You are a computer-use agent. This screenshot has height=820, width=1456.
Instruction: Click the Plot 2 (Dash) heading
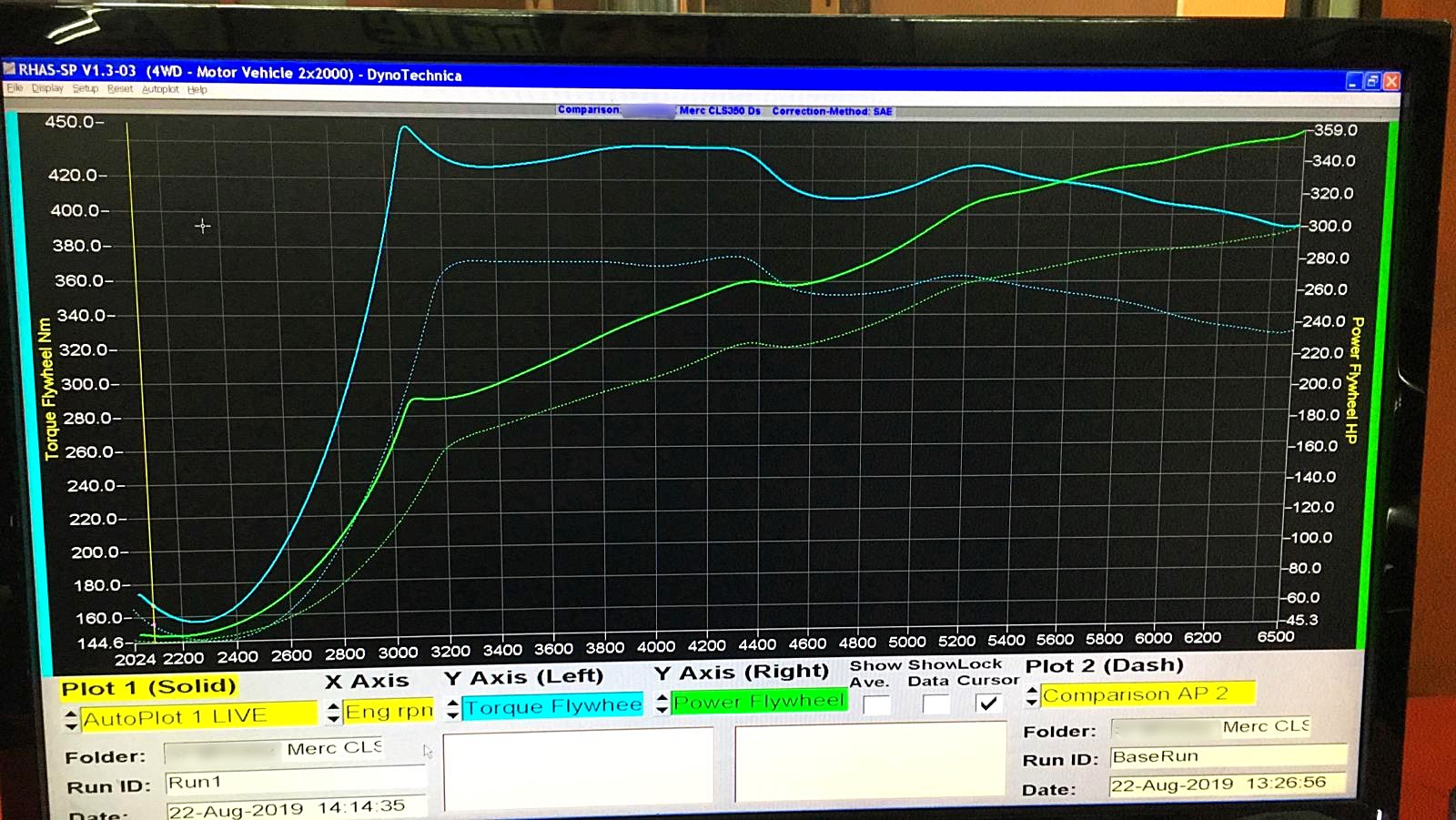[x=1104, y=665]
